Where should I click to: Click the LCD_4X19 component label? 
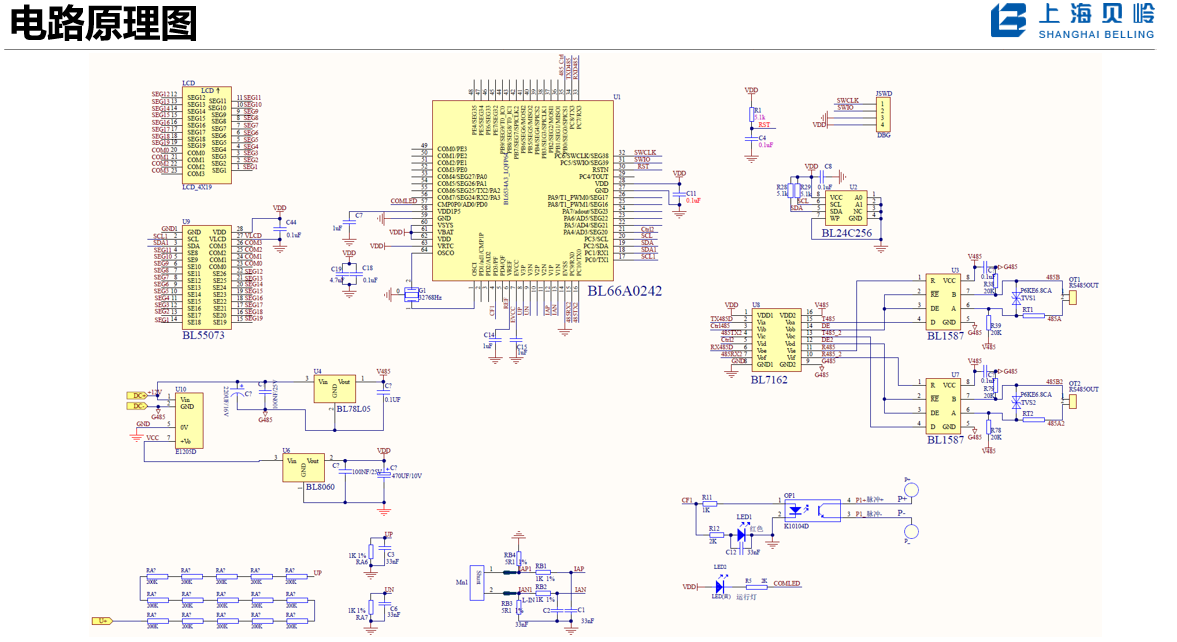197,187
